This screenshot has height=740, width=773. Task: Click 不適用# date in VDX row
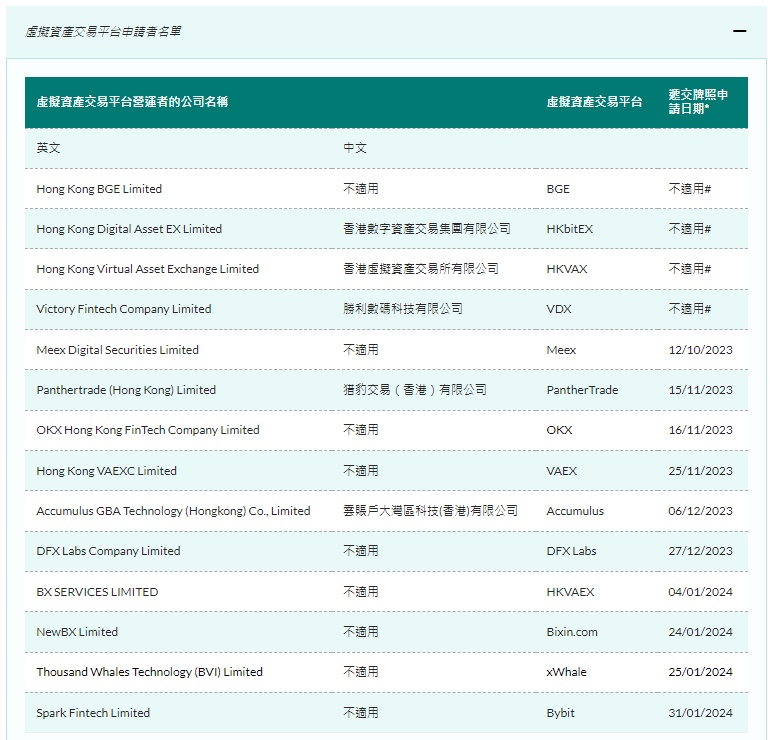click(690, 309)
